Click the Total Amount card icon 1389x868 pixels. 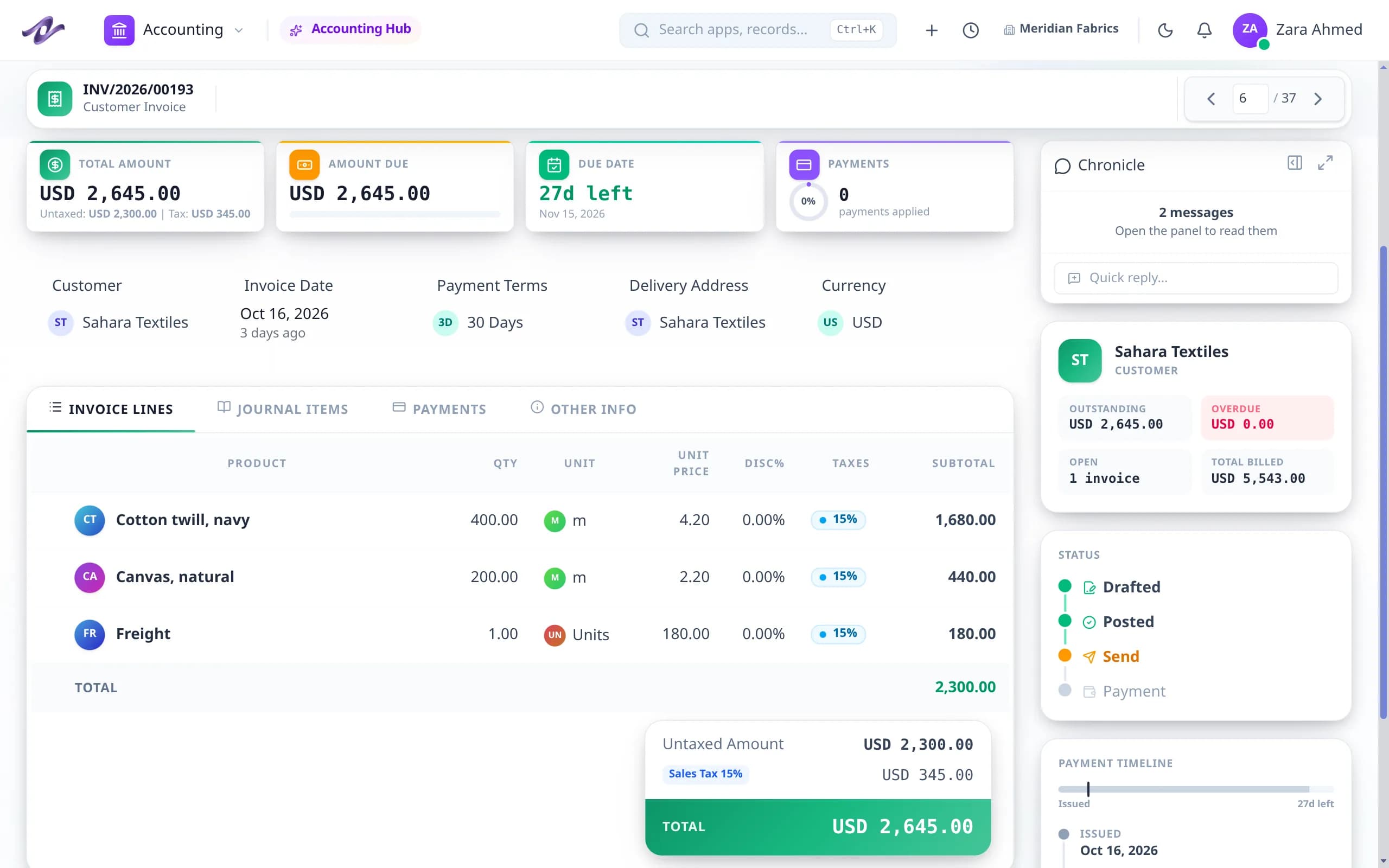pyautogui.click(x=54, y=165)
